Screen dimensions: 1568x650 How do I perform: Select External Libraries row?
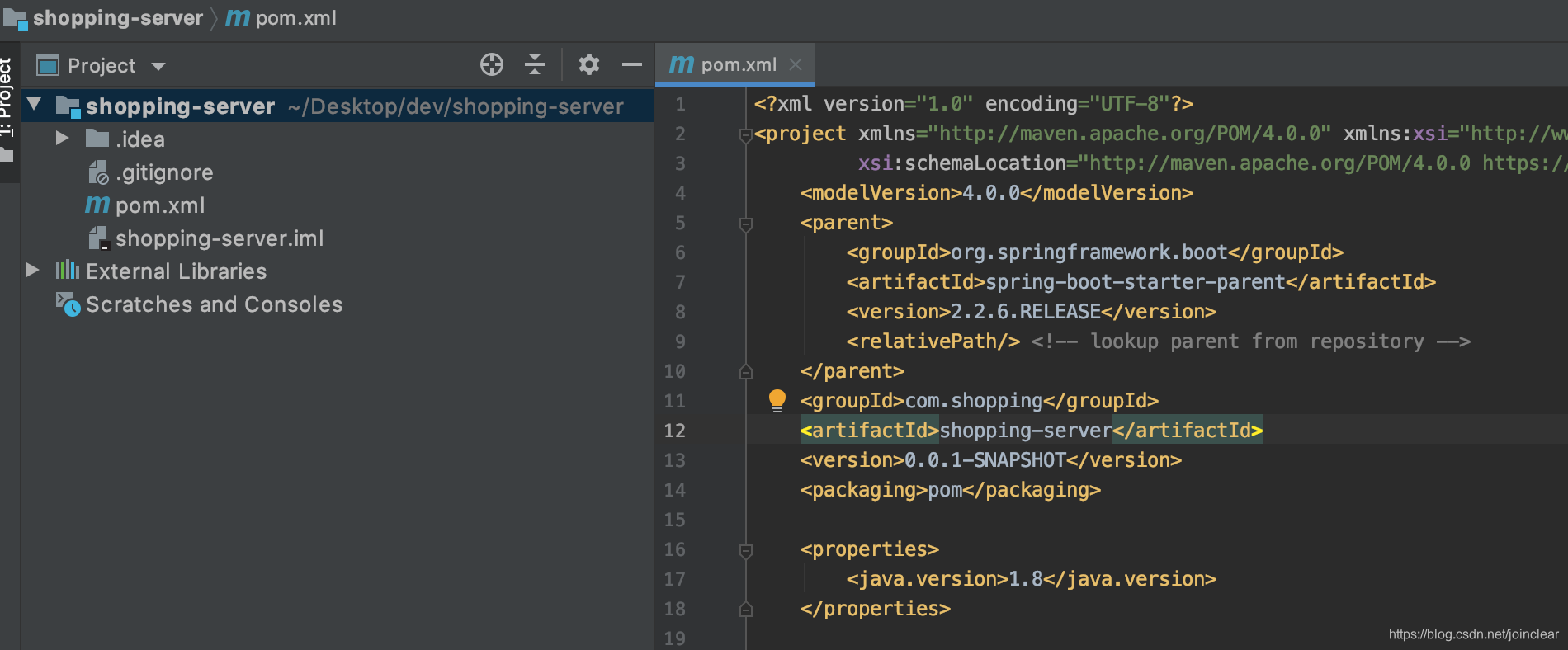pyautogui.click(x=338, y=271)
